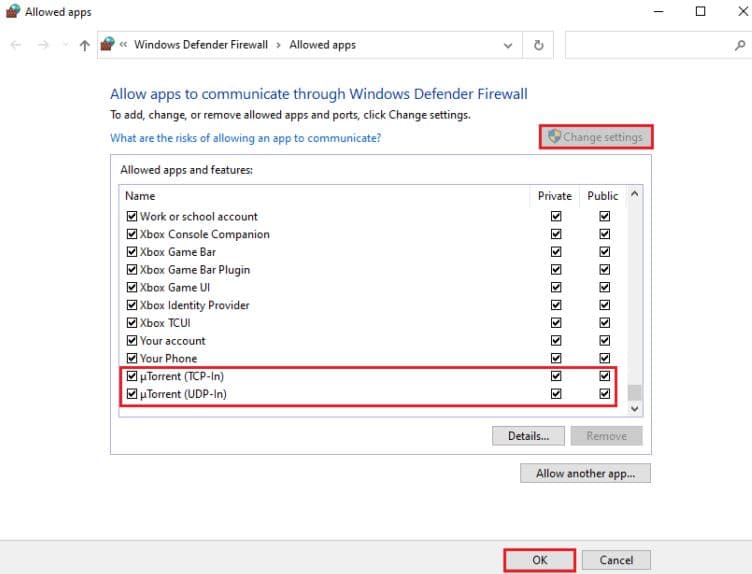This screenshot has width=752, height=574.
Task: Open the Recent locations dropdown arrow
Action: click(65, 46)
